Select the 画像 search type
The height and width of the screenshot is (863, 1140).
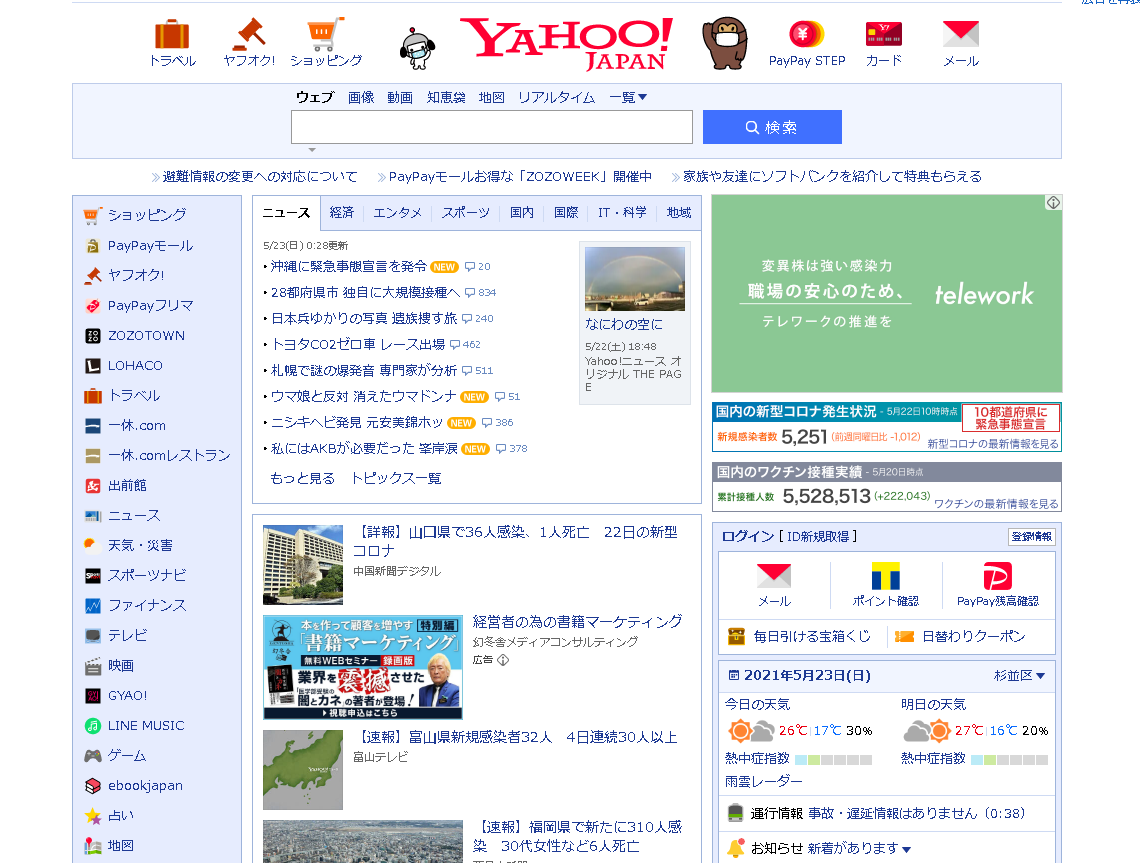(x=361, y=97)
